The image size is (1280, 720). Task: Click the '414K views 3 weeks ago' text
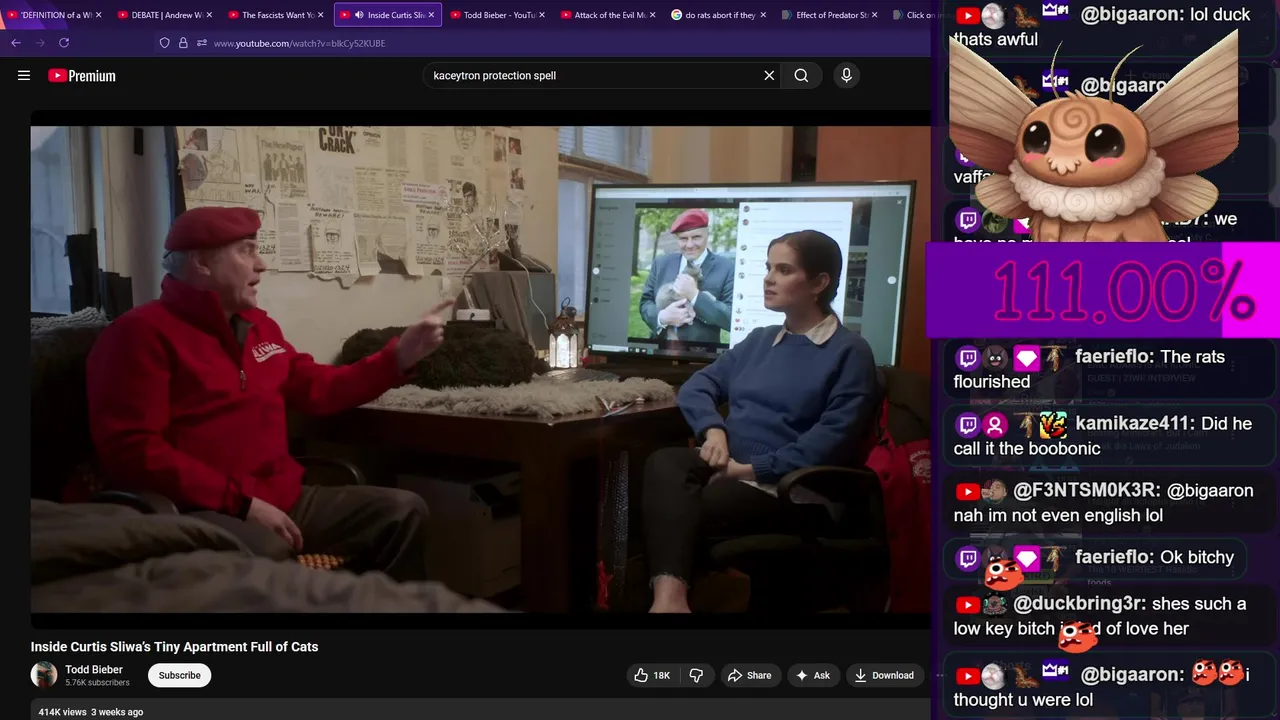point(91,712)
